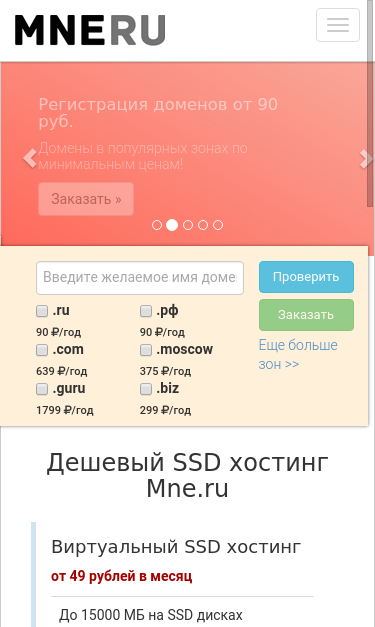Check the .moscow domain checkbox
This screenshot has height=627, width=375.
tap(146, 350)
